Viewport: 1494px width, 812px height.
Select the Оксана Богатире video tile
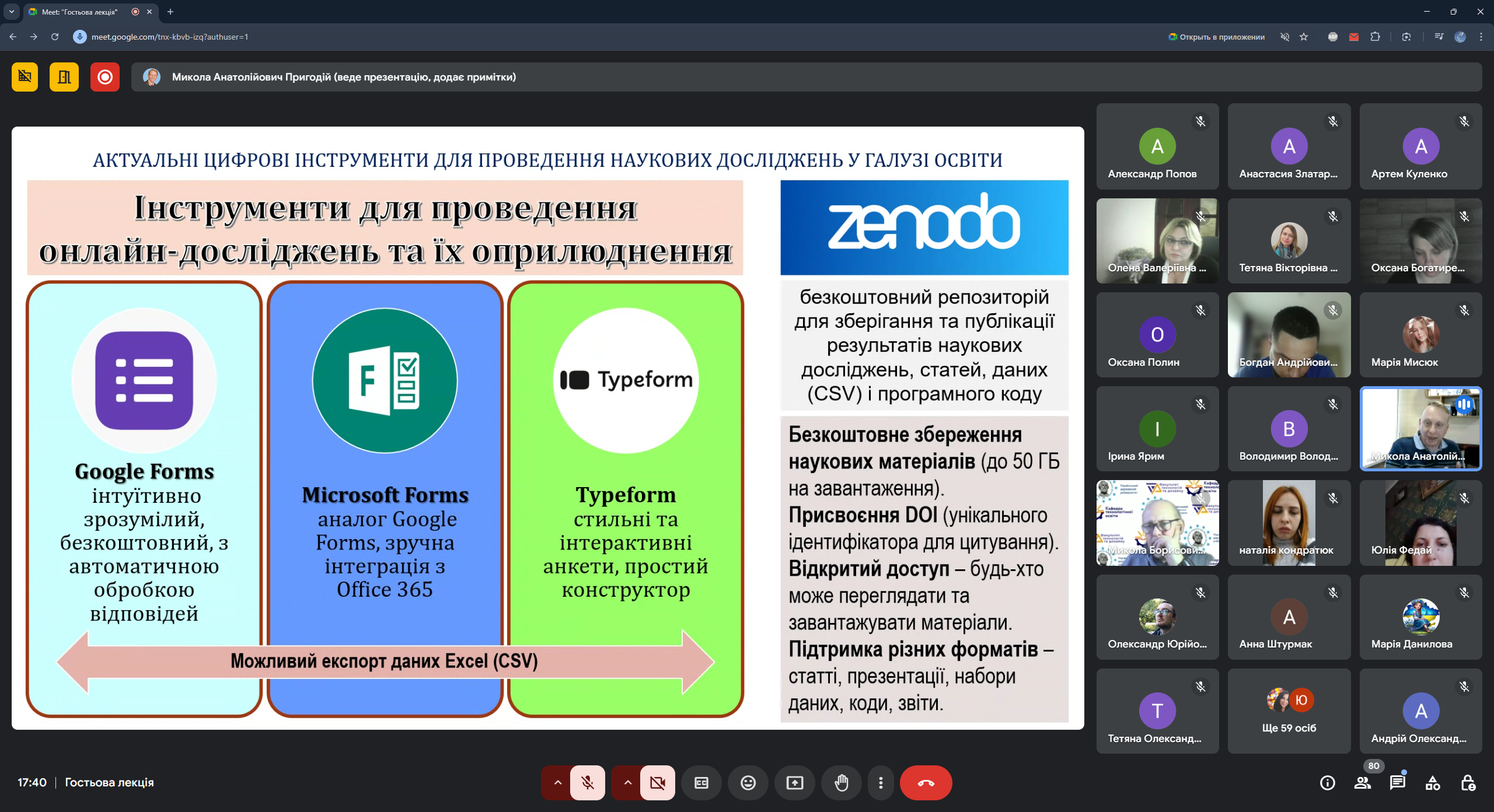[x=1421, y=241]
